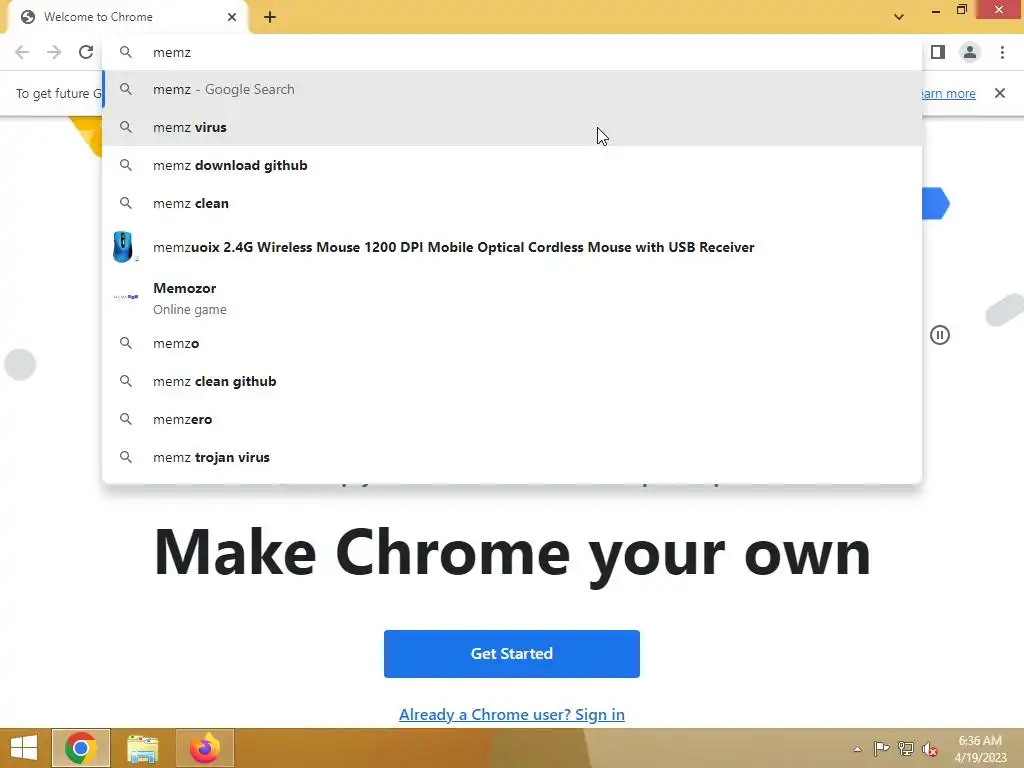Click the browser forward arrow
Image resolution: width=1024 pixels, height=768 pixels.
click(54, 52)
